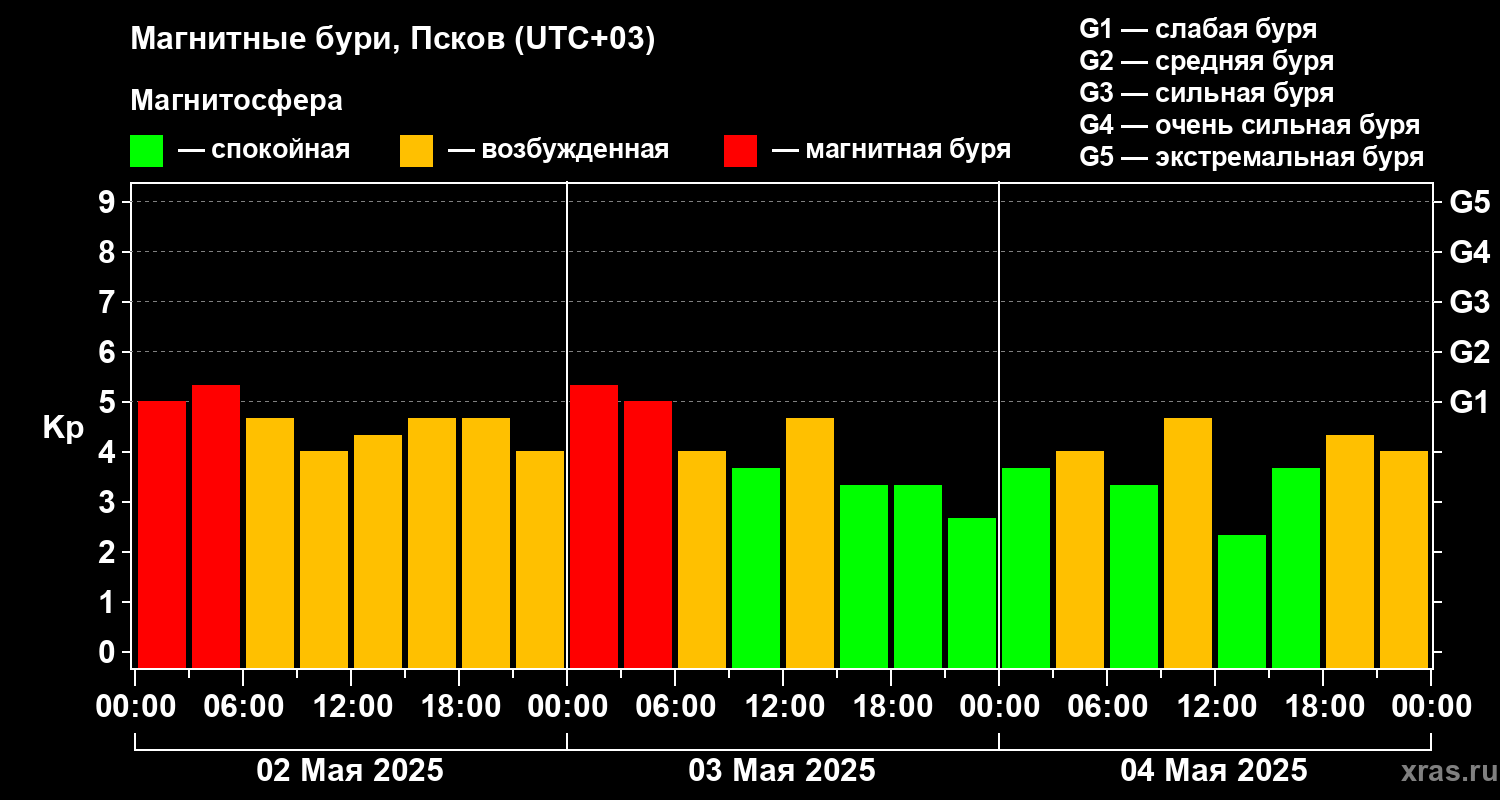Screen dimensions: 1500x800
Task: Select the line G2 — средняя буря
Action: point(1206,61)
